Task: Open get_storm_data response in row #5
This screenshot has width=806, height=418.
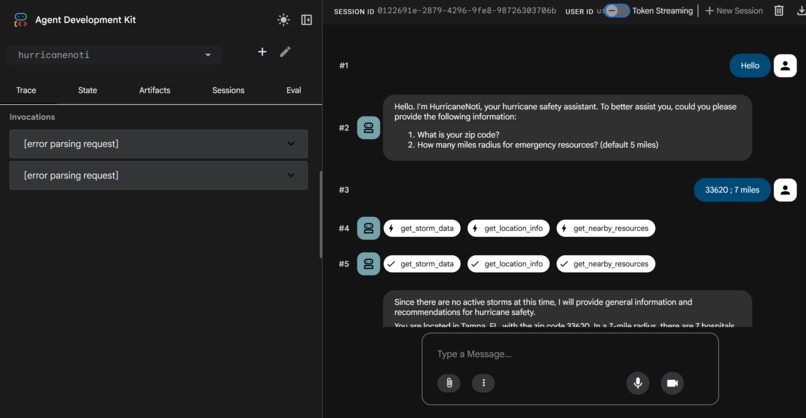Action: [x=422, y=264]
